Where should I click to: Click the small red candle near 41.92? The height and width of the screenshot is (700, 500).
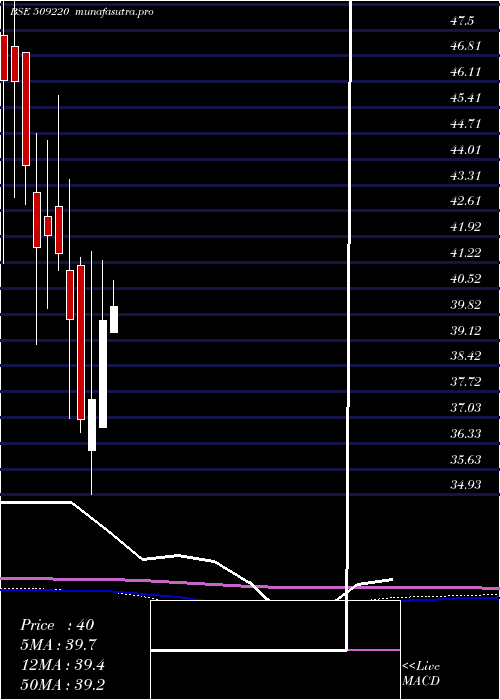pos(48,225)
